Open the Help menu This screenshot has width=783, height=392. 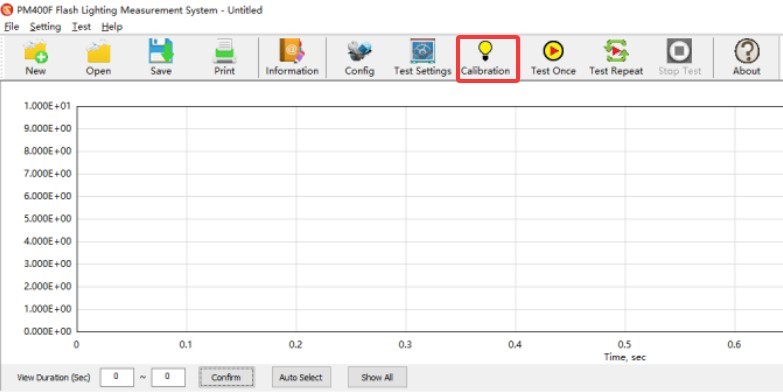pos(112,26)
